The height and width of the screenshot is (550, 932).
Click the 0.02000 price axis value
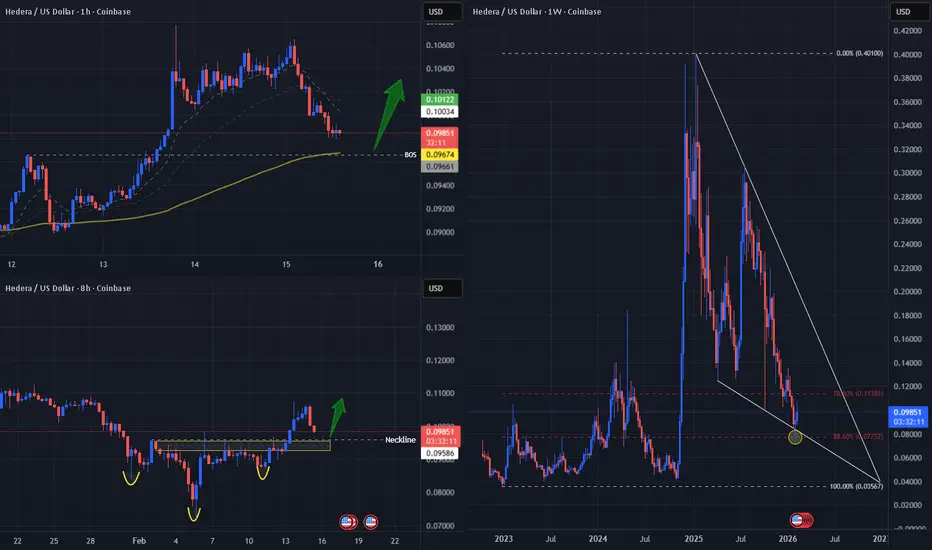[908, 505]
